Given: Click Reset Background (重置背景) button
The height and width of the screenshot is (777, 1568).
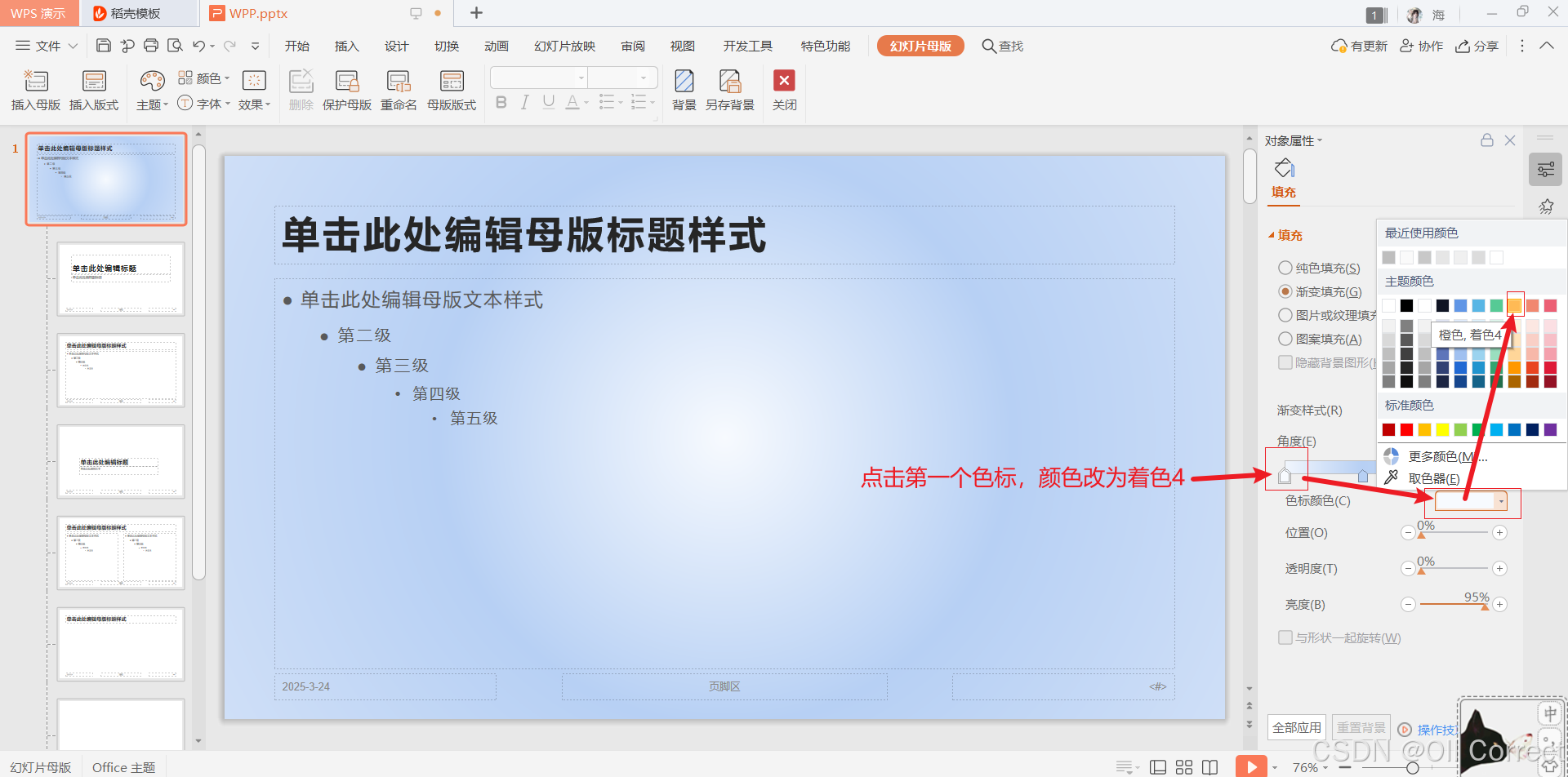Looking at the screenshot, I should (x=1361, y=727).
